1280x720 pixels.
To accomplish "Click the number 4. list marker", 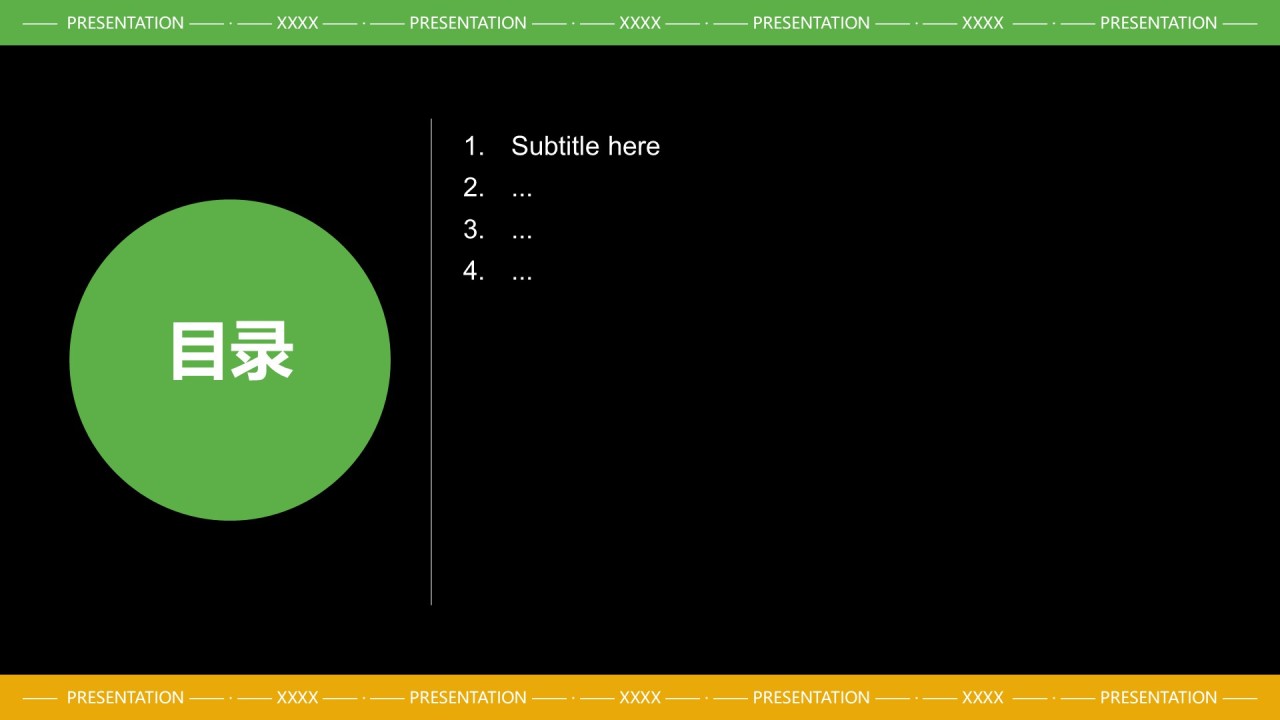I will [x=473, y=271].
